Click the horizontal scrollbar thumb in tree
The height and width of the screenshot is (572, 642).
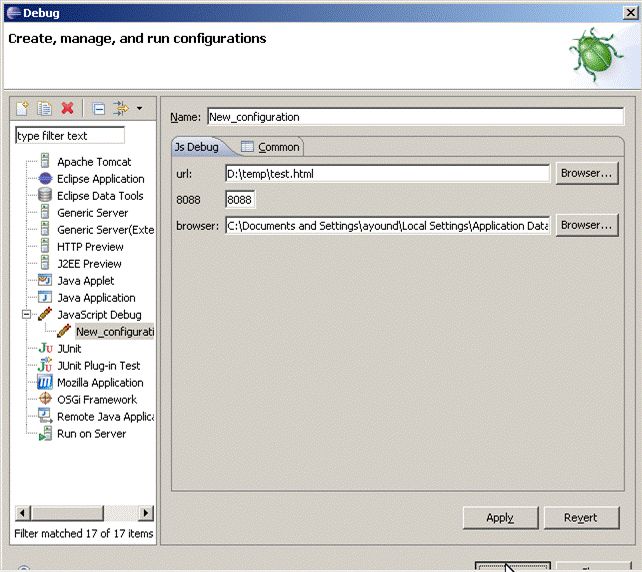tap(68, 513)
